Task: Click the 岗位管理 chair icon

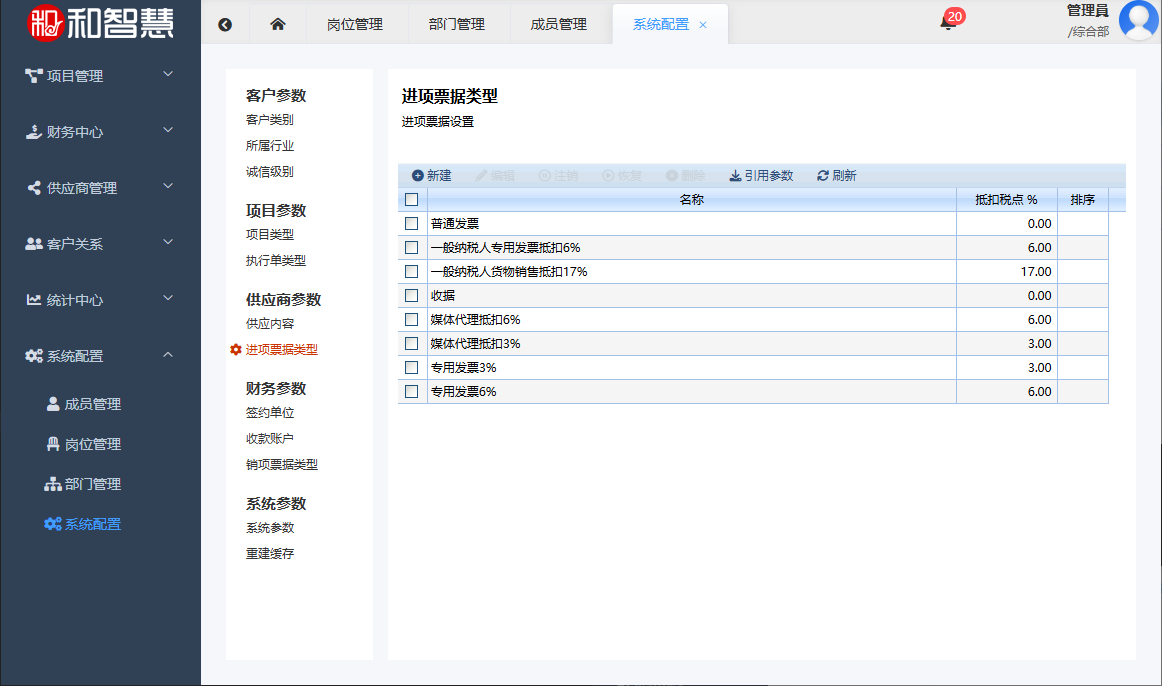Action: click(53, 444)
